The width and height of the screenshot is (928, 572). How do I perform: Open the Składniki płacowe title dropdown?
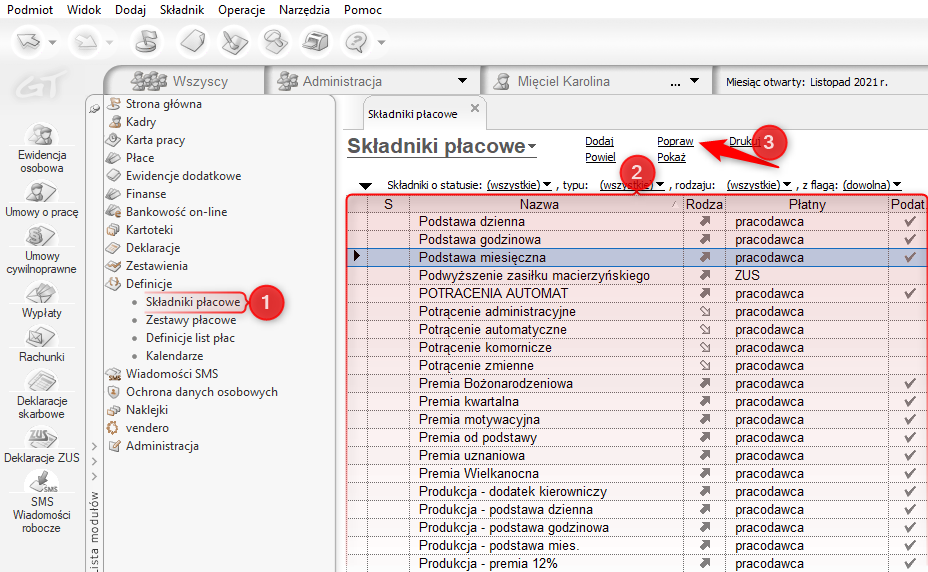532,147
